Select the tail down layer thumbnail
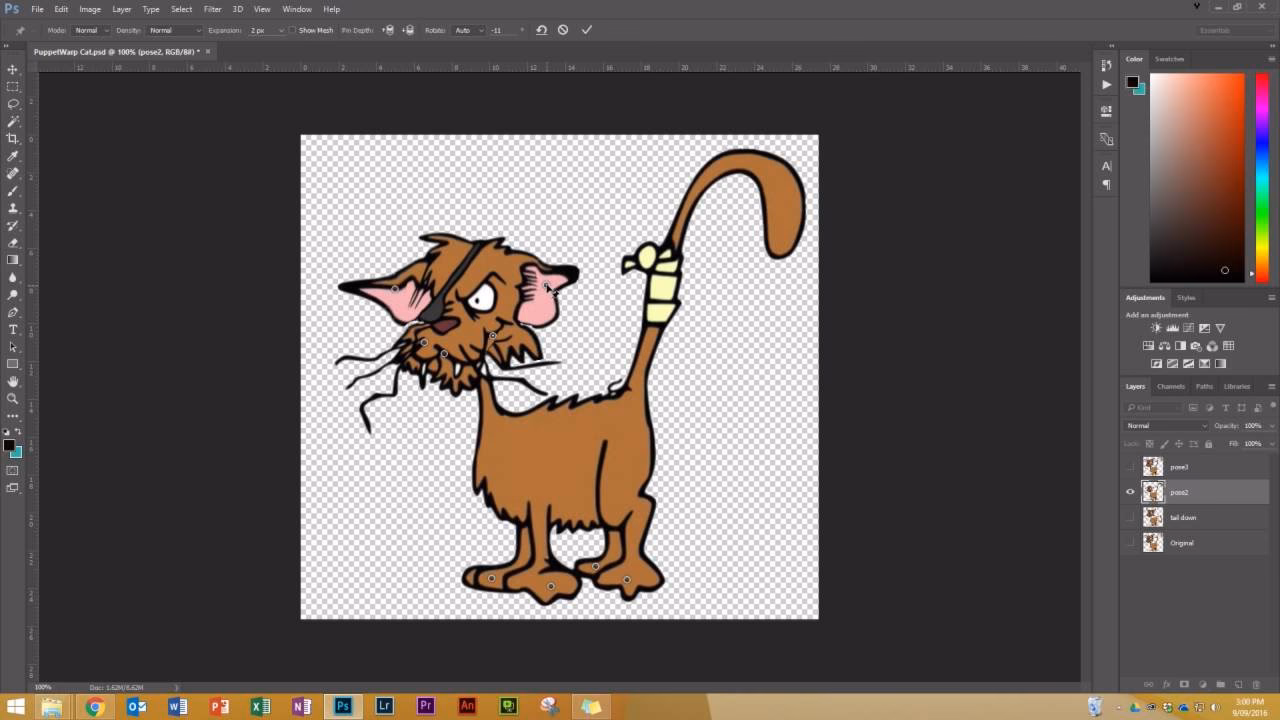 pyautogui.click(x=1153, y=517)
